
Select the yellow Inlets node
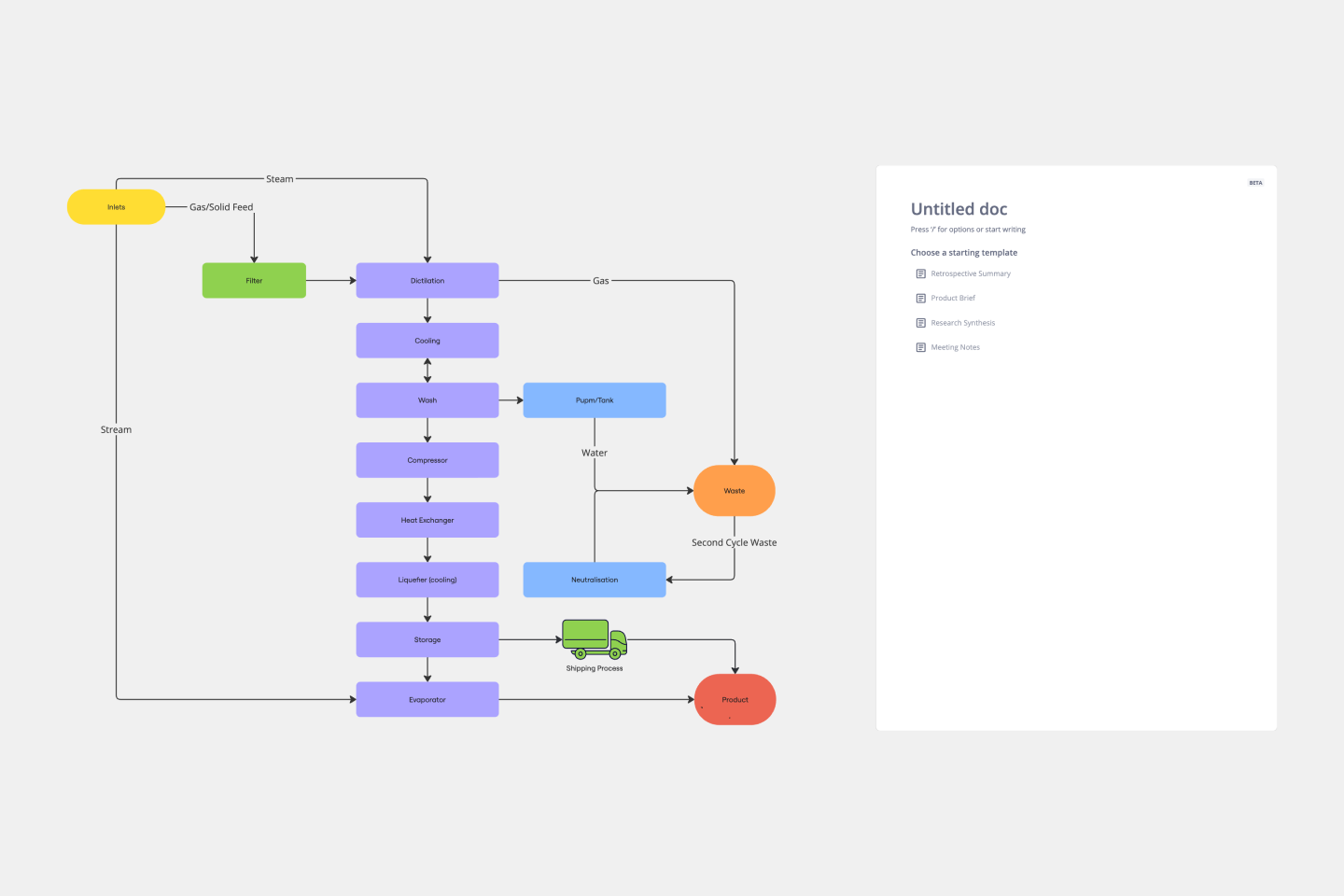tap(116, 207)
